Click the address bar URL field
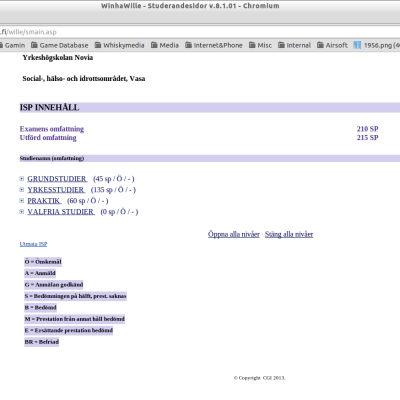 (200, 32)
